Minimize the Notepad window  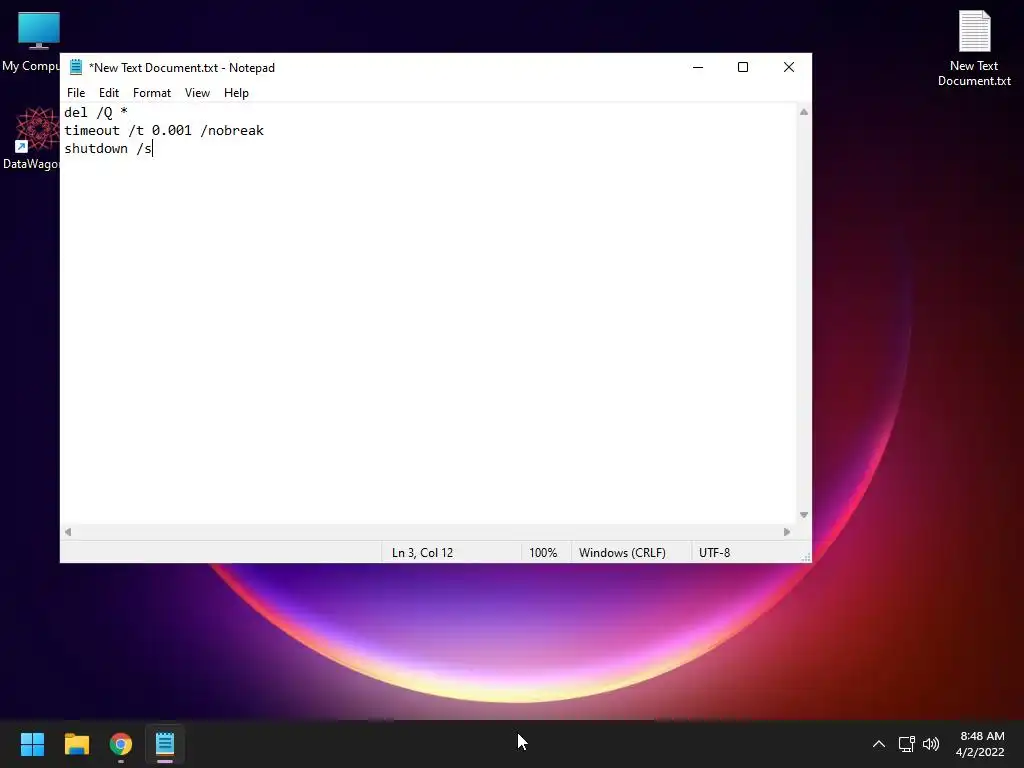point(697,67)
